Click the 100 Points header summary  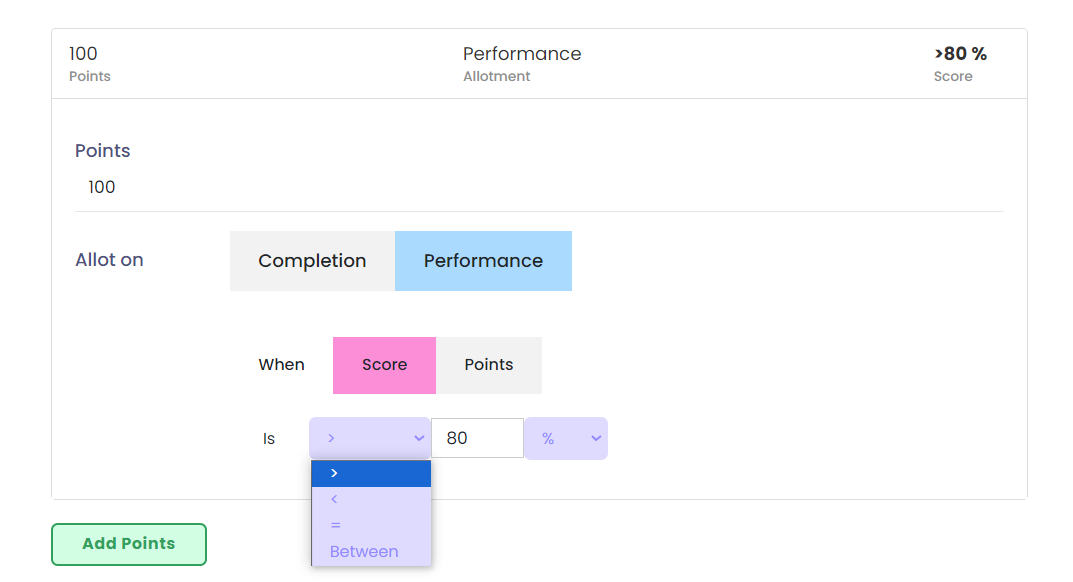89,63
